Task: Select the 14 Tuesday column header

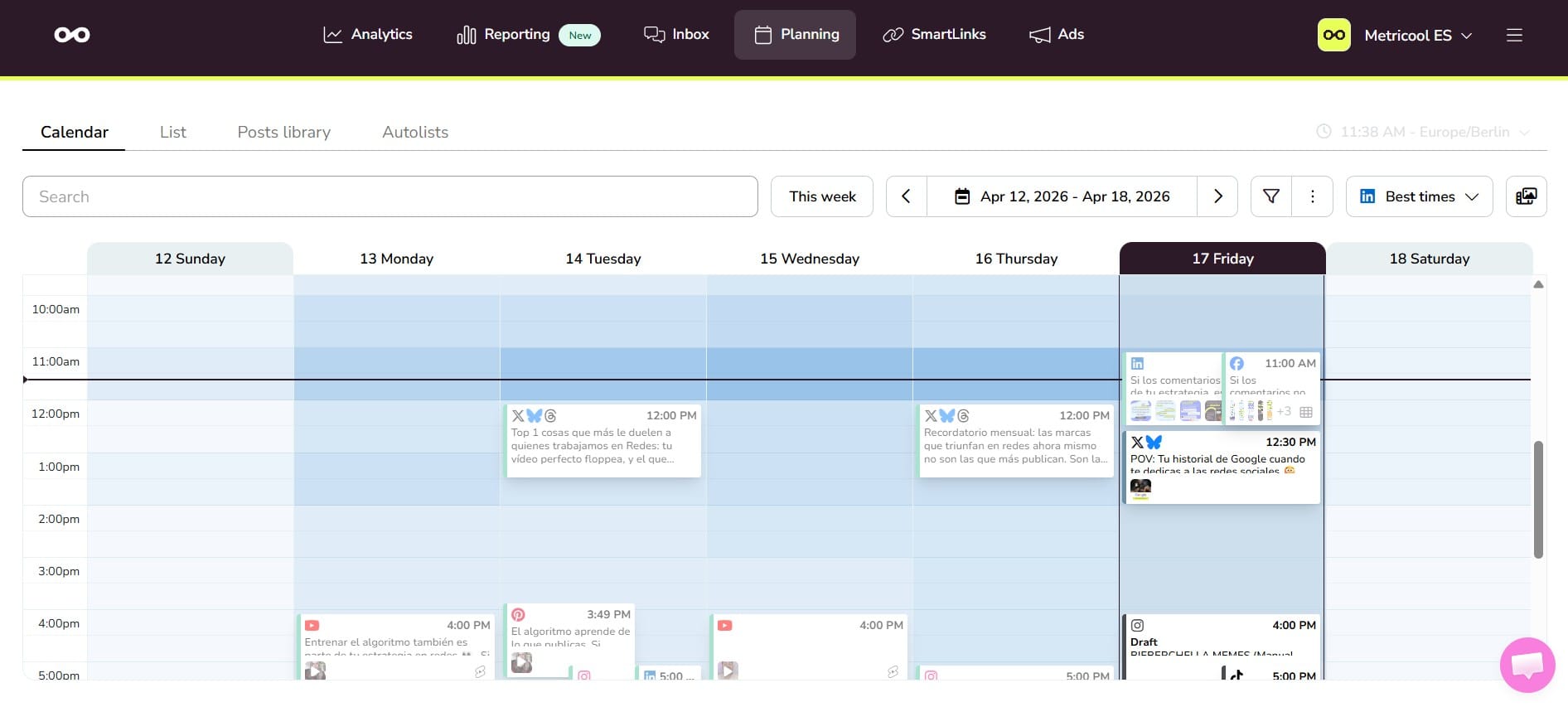Action: pos(603,259)
